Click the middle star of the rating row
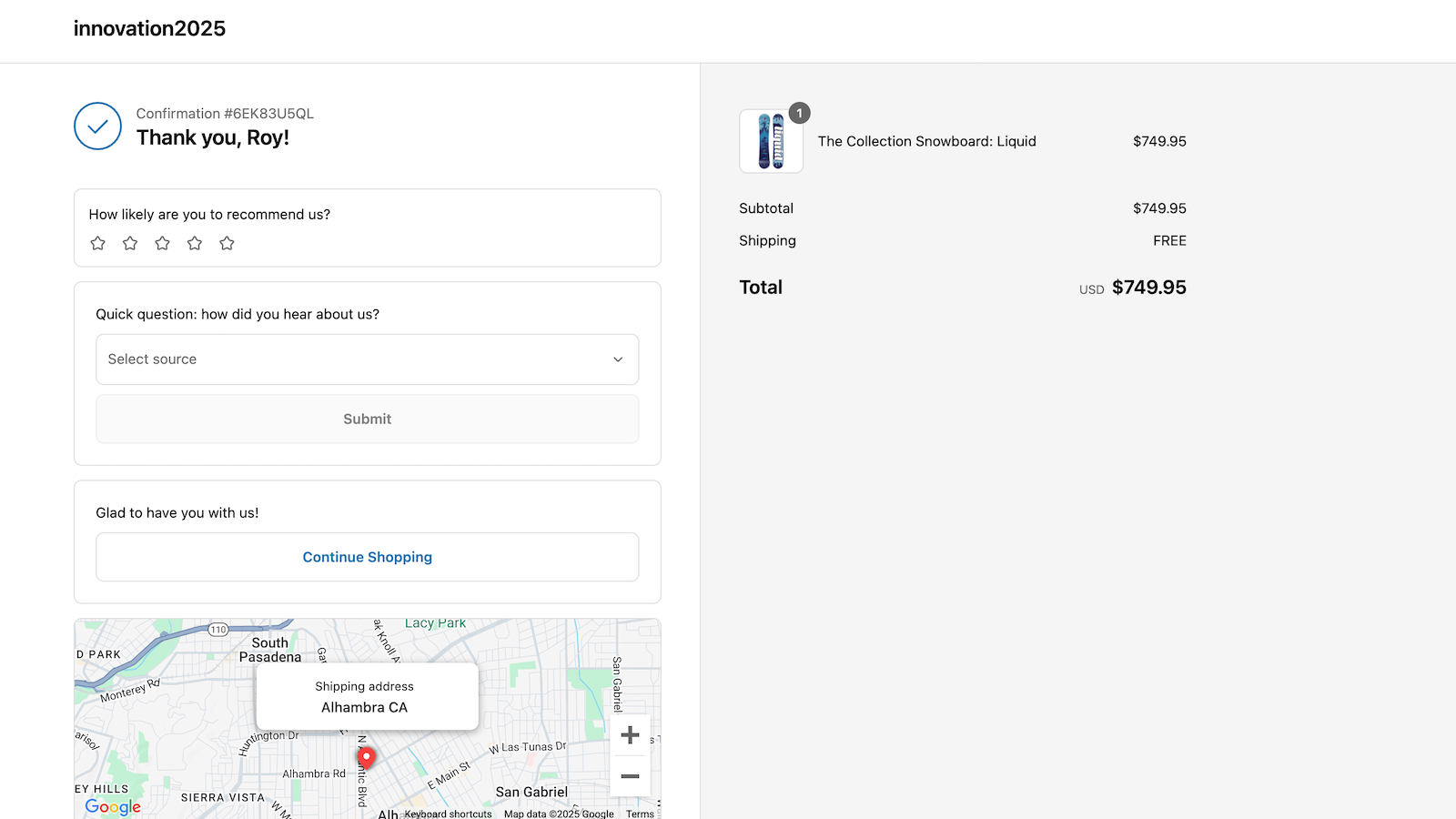The height and width of the screenshot is (819, 1456). pos(162,243)
